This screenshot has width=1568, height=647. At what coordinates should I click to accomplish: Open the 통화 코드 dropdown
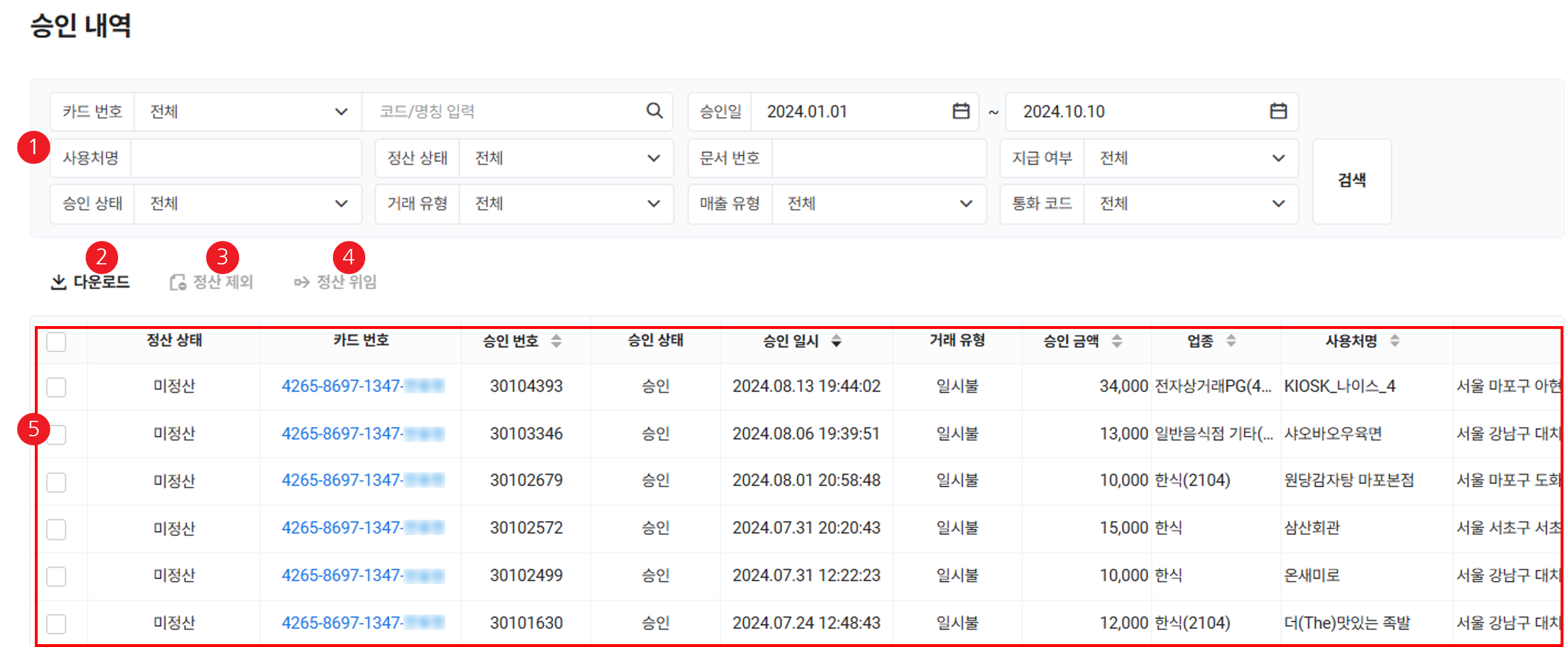(x=1191, y=203)
